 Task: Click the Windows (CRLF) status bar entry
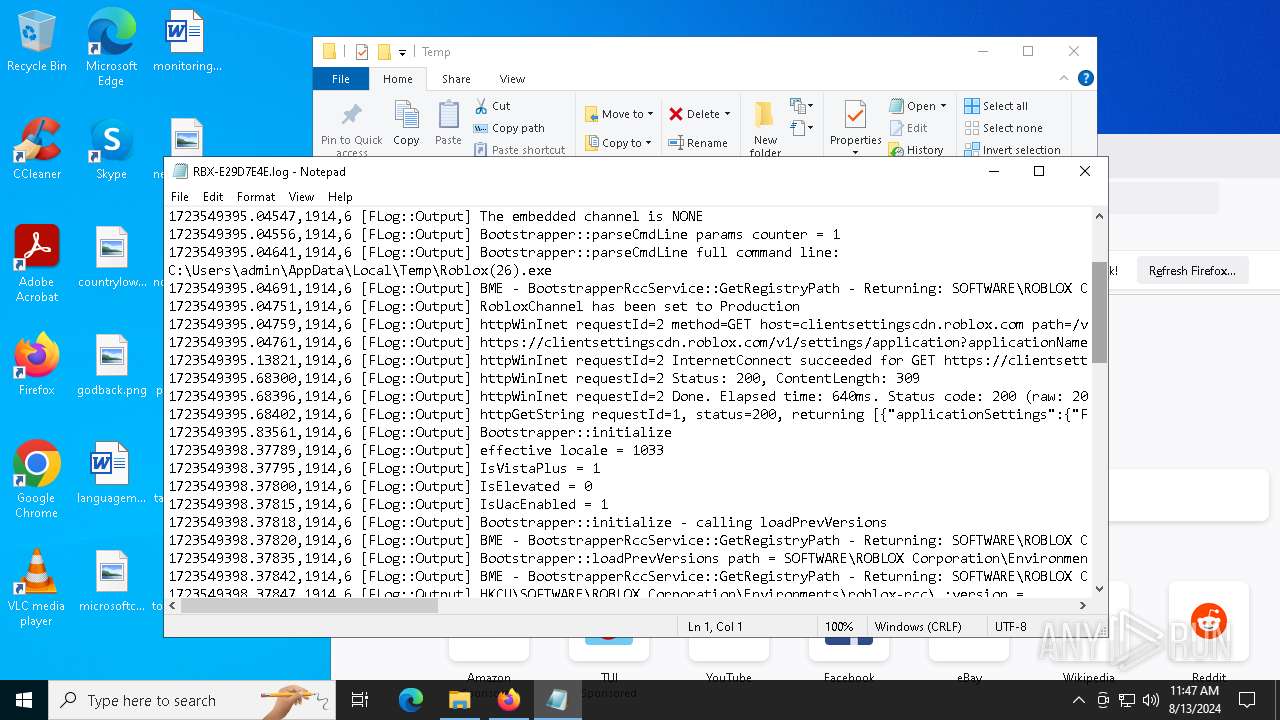point(918,627)
